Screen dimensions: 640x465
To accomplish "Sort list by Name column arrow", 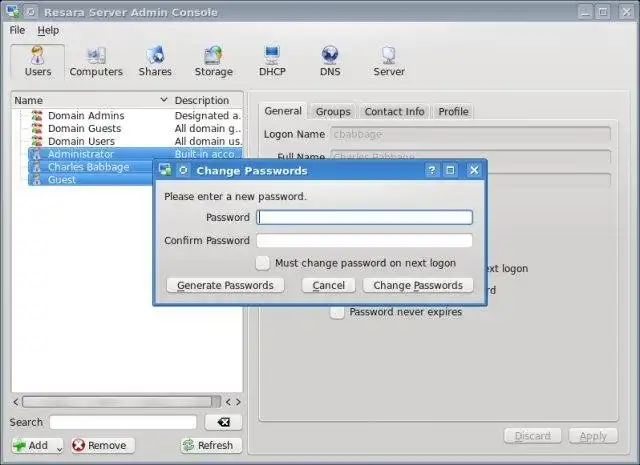I will pyautogui.click(x=164, y=100).
